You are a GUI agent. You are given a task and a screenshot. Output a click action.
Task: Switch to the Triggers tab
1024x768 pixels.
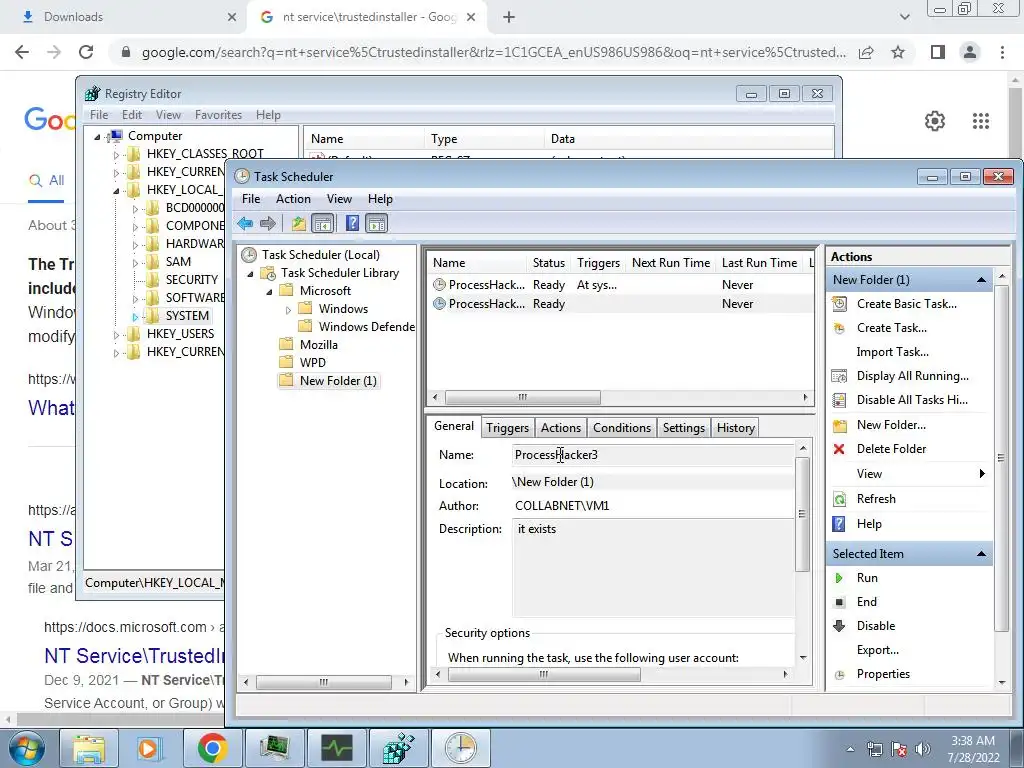coord(507,428)
